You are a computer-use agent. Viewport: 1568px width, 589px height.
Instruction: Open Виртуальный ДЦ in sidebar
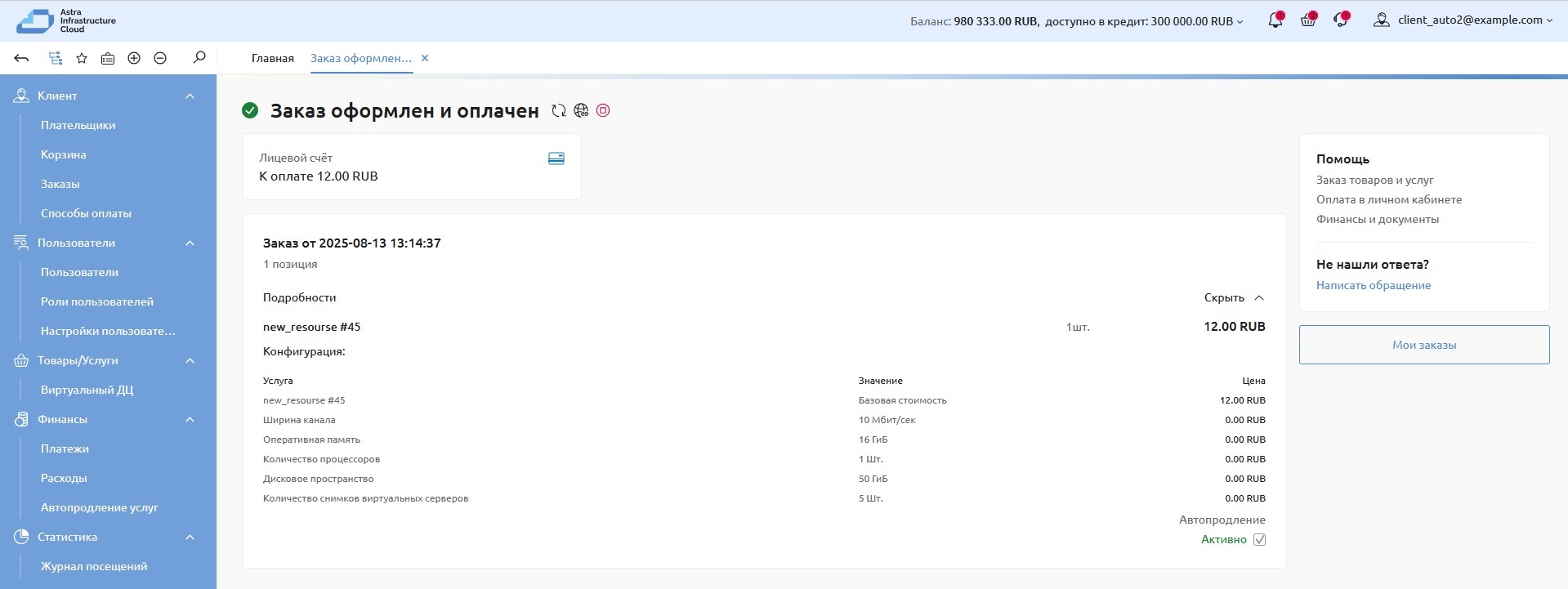pos(87,390)
